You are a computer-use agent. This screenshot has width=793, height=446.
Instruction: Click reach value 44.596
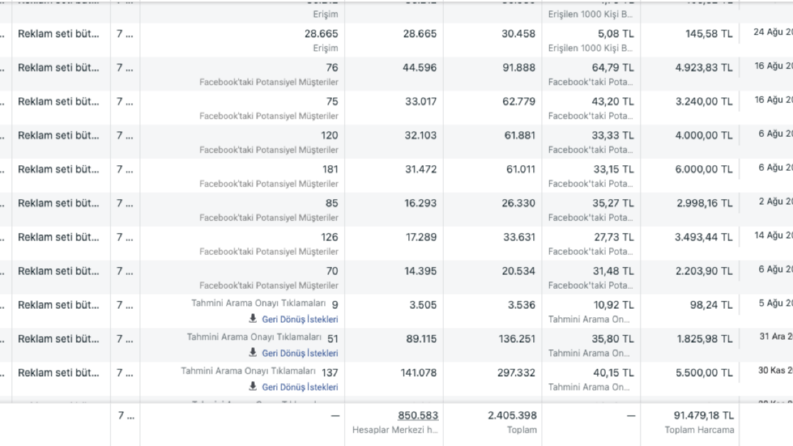420,68
